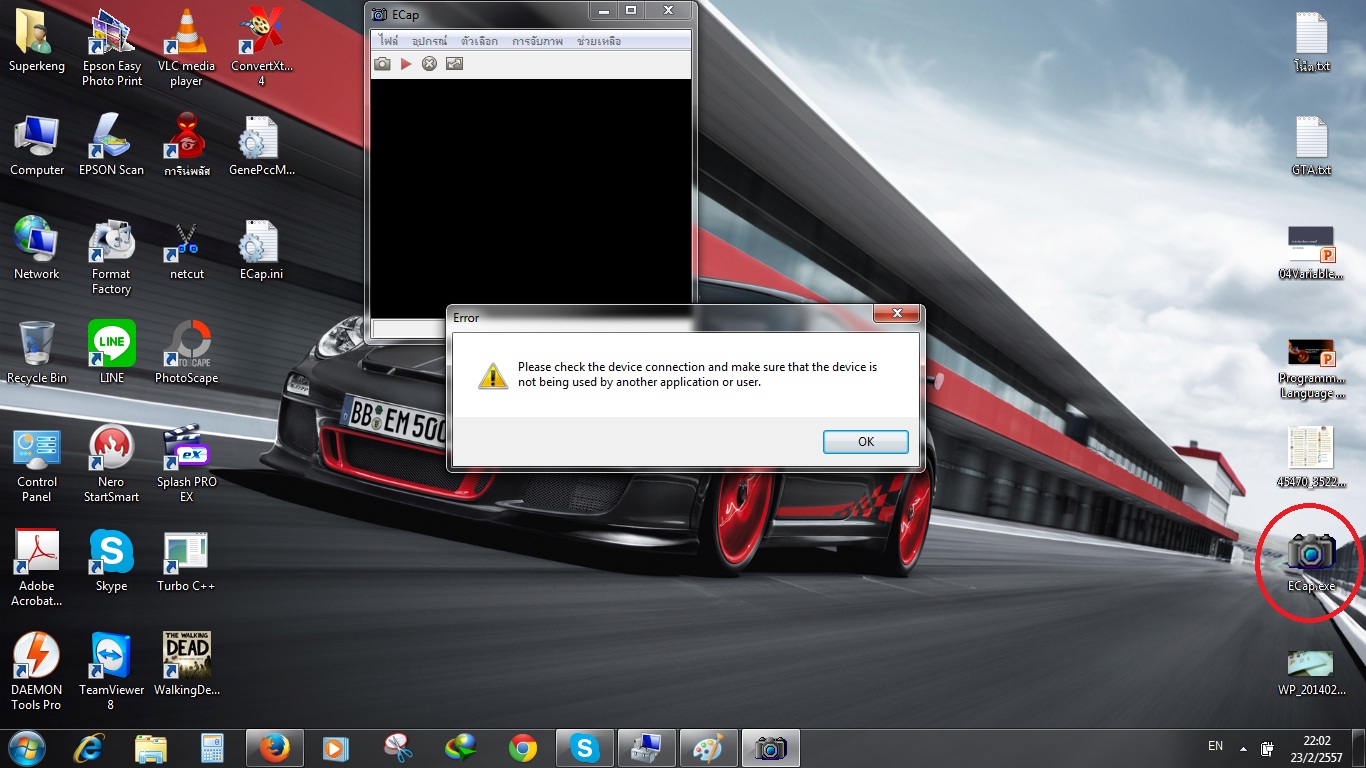
Task: Start preview with the red play button
Action: [x=406, y=64]
